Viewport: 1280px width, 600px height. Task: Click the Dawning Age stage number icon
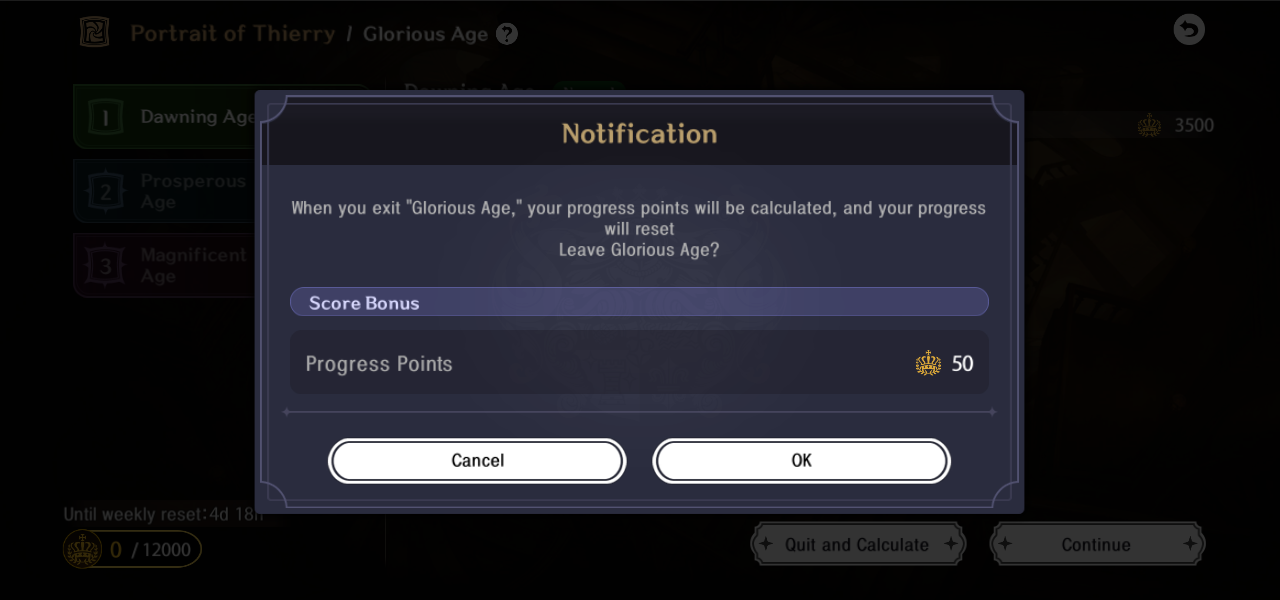[105, 118]
